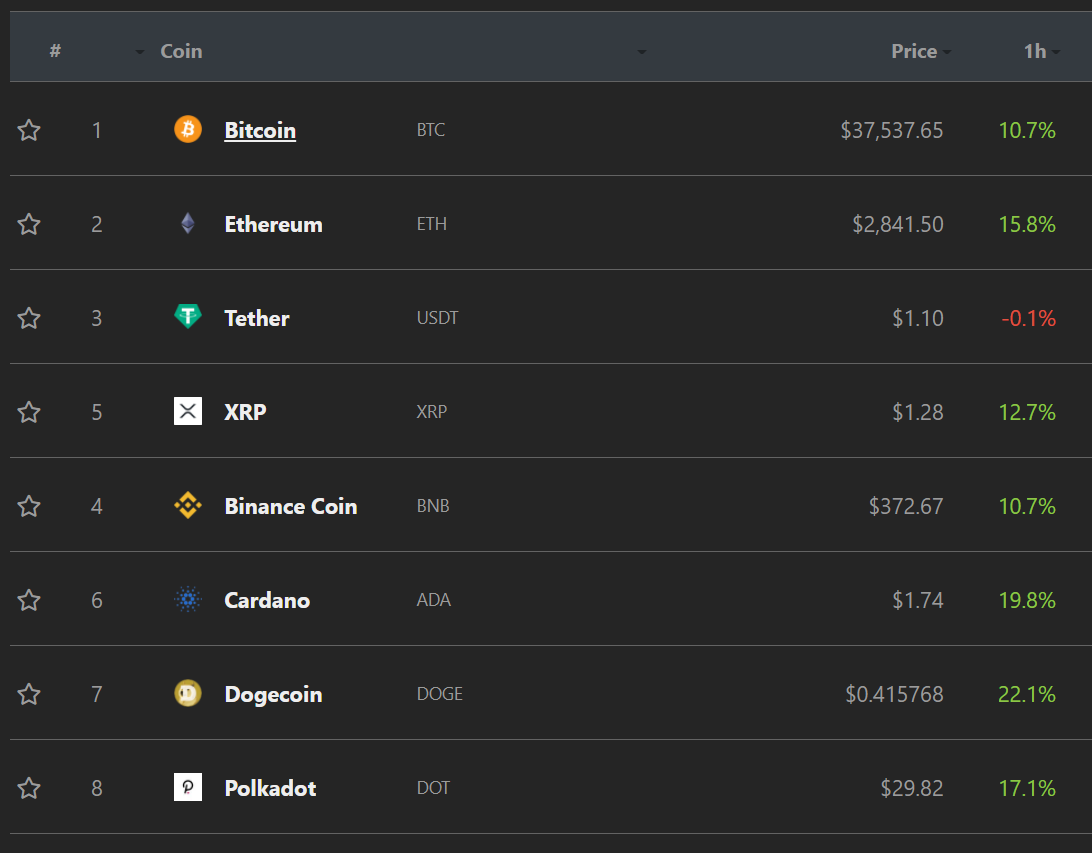Open the Cardano coin page link
The width and height of the screenshot is (1092, 853).
coord(267,600)
